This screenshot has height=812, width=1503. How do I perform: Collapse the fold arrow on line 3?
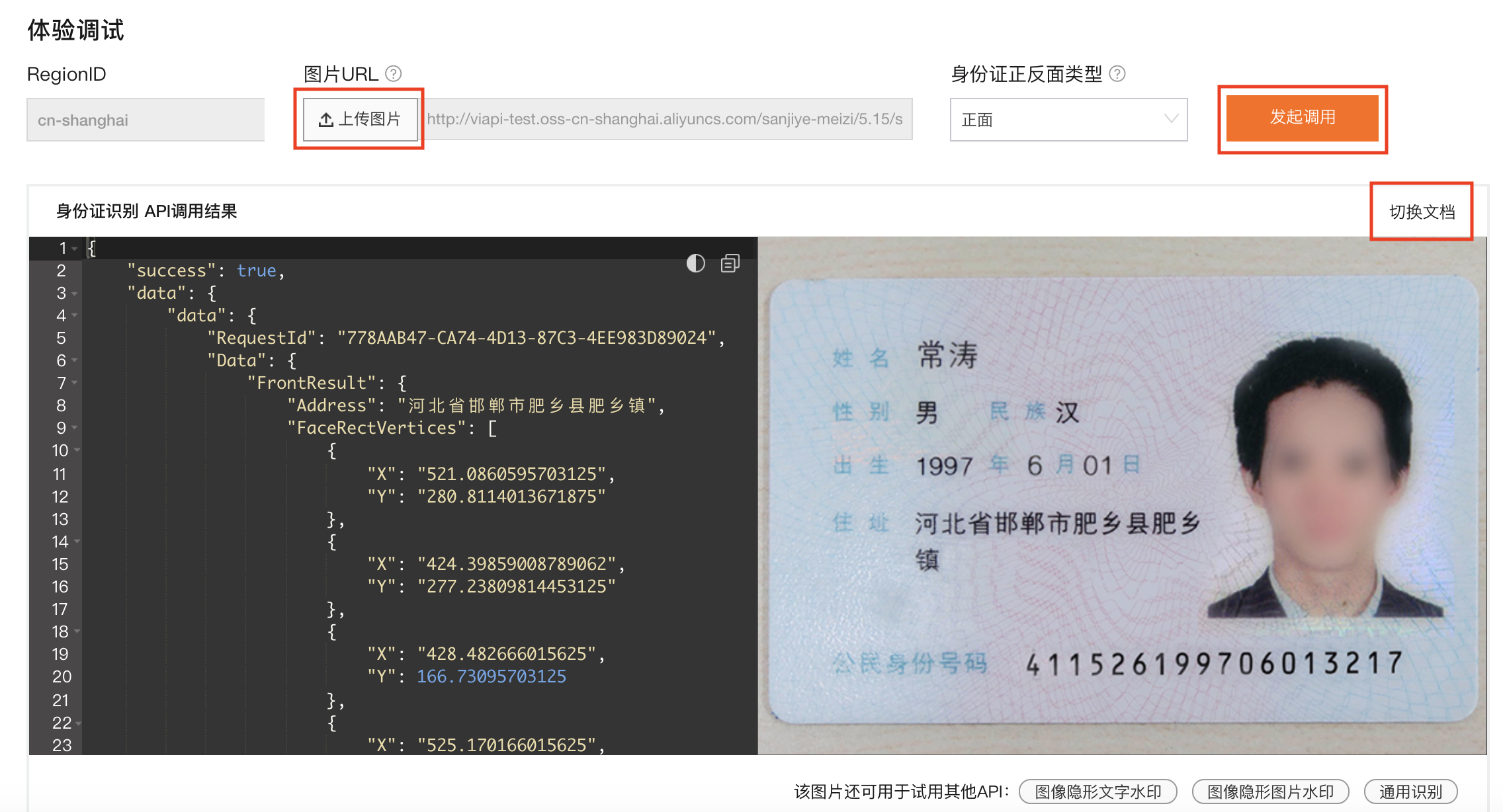(x=75, y=294)
